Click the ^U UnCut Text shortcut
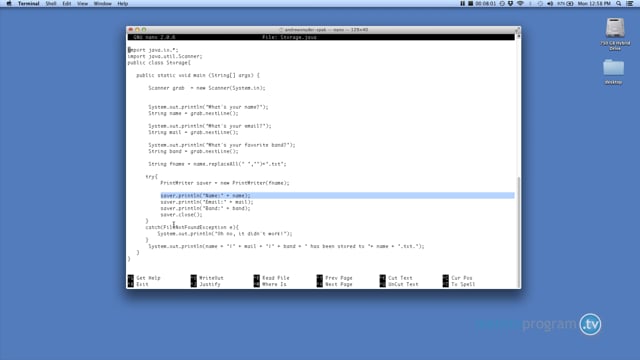640x360 pixels. (x=399, y=284)
